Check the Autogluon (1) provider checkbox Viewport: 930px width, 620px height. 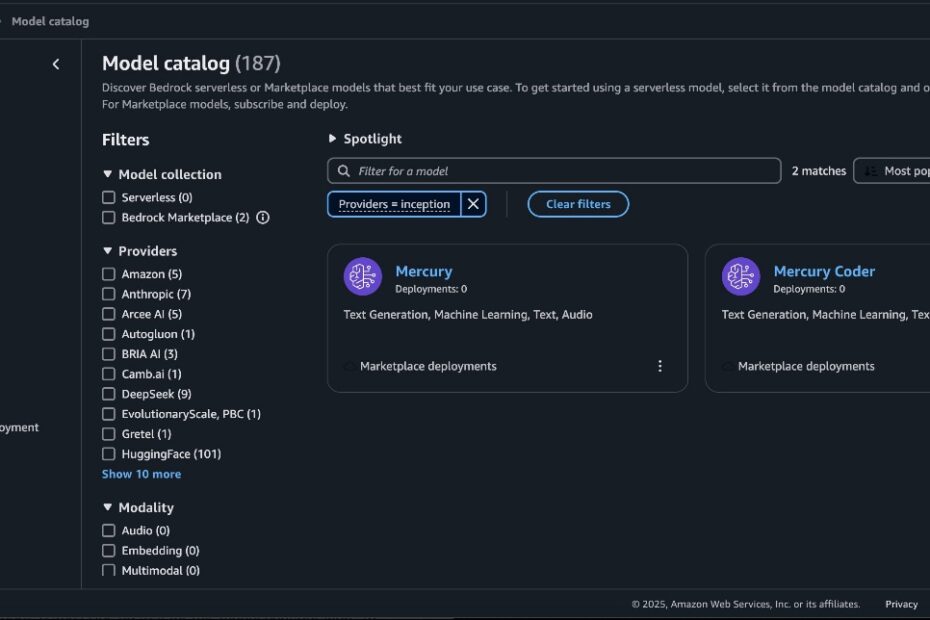(109, 334)
